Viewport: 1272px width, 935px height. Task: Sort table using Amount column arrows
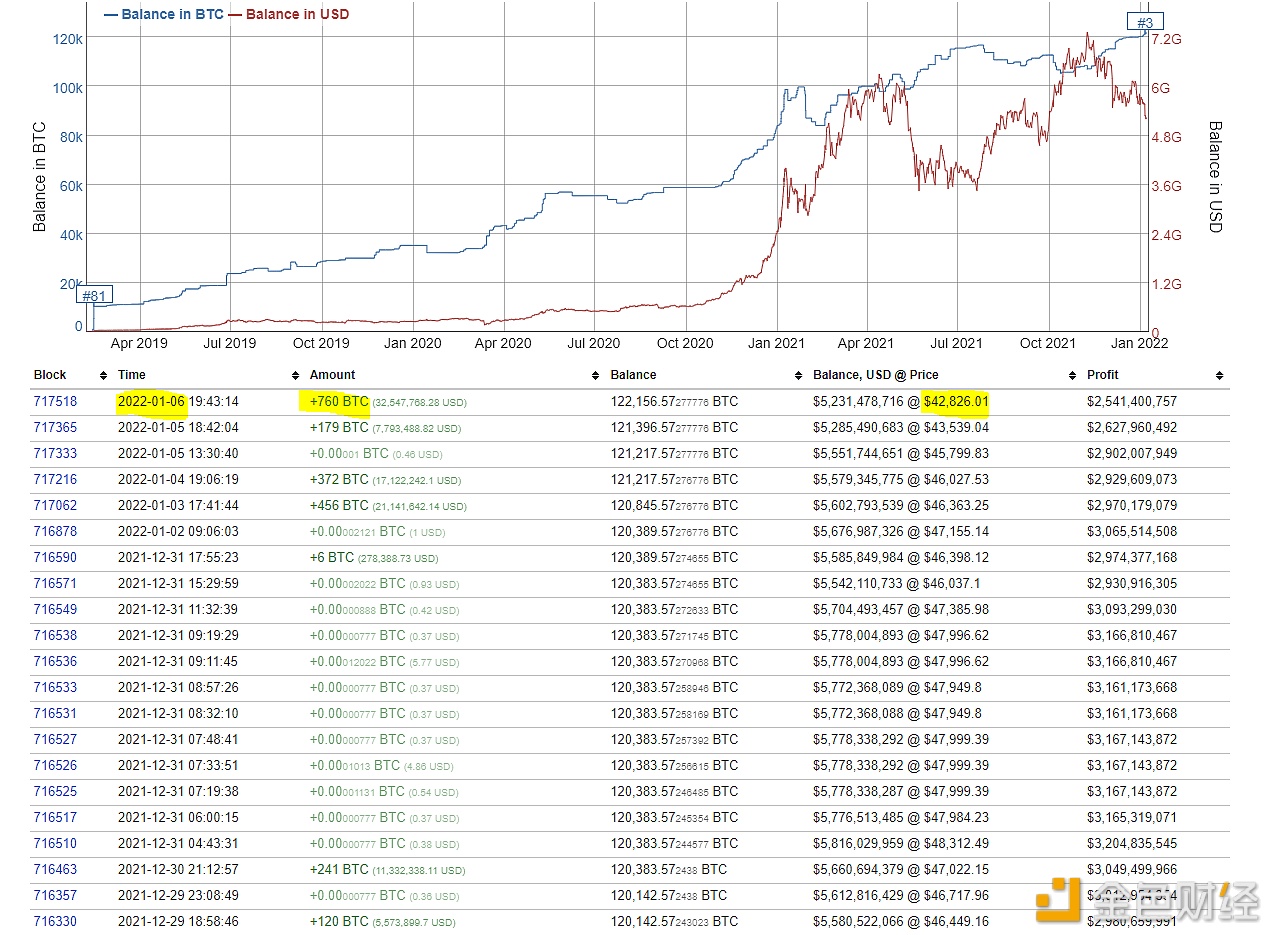(595, 376)
